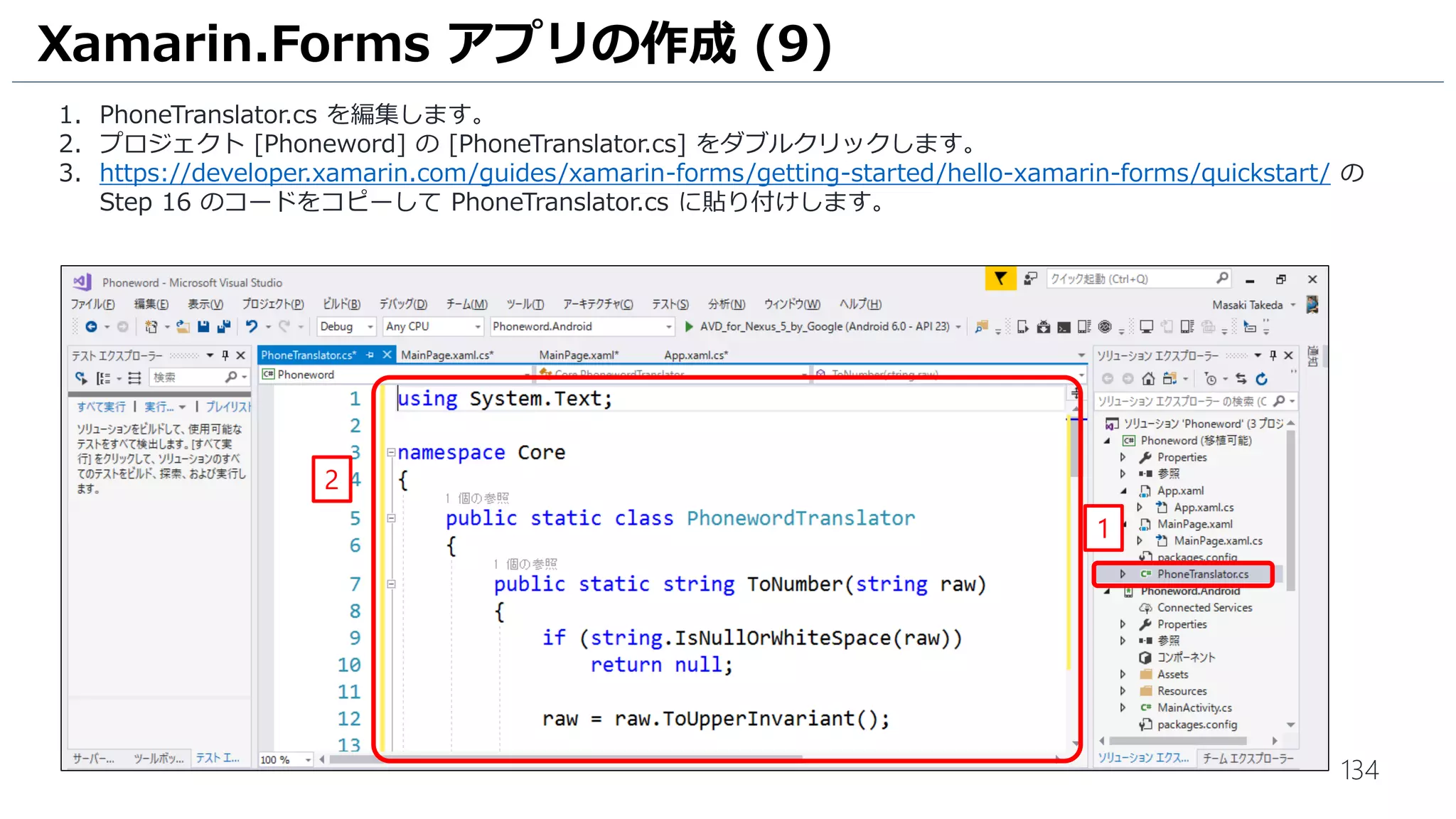This screenshot has height=819, width=1456.
Task: Click the Device Log toolbar icon
Action: [x=1083, y=326]
